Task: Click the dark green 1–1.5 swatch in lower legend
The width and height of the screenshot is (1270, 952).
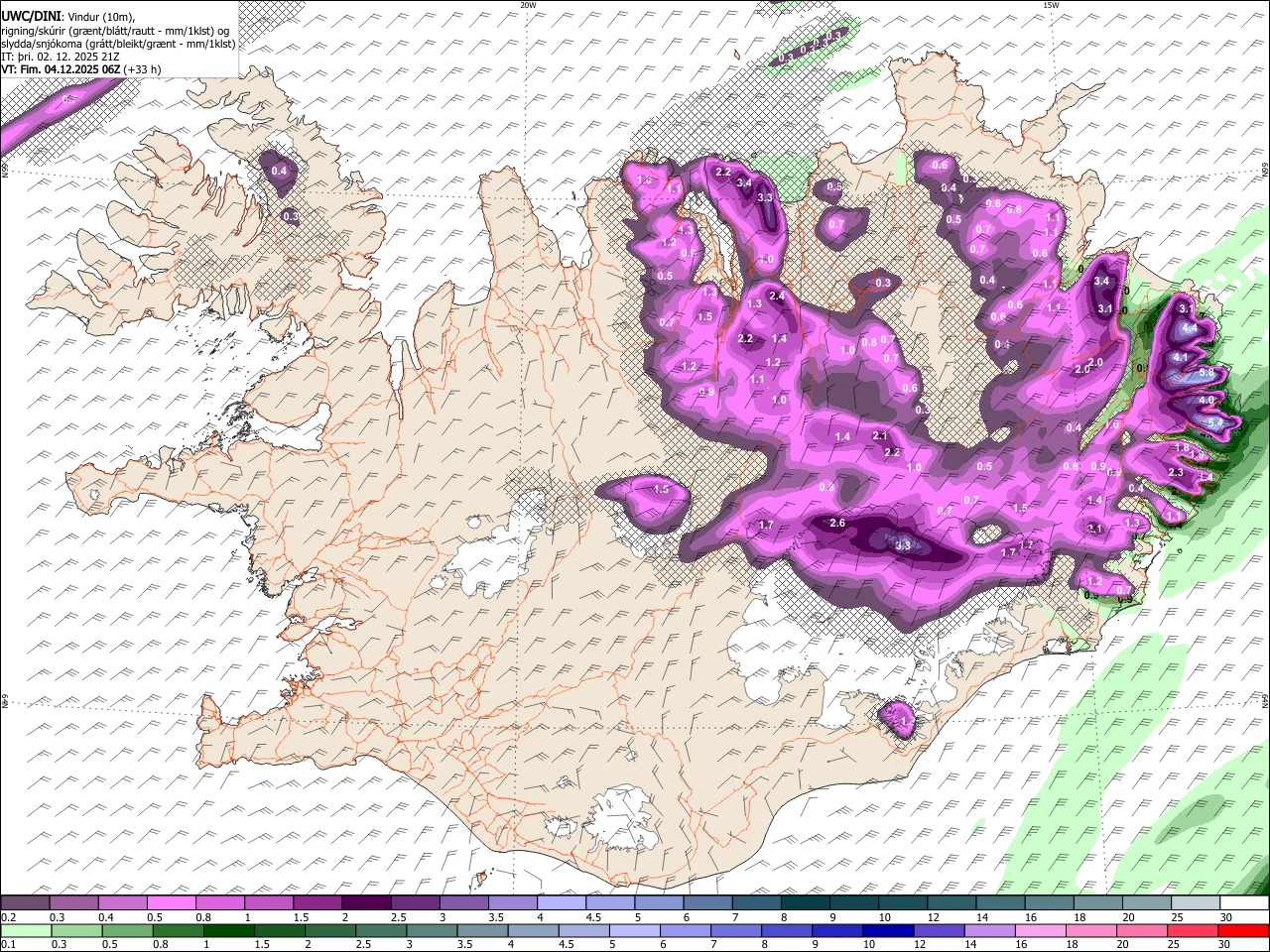Action: (228, 930)
